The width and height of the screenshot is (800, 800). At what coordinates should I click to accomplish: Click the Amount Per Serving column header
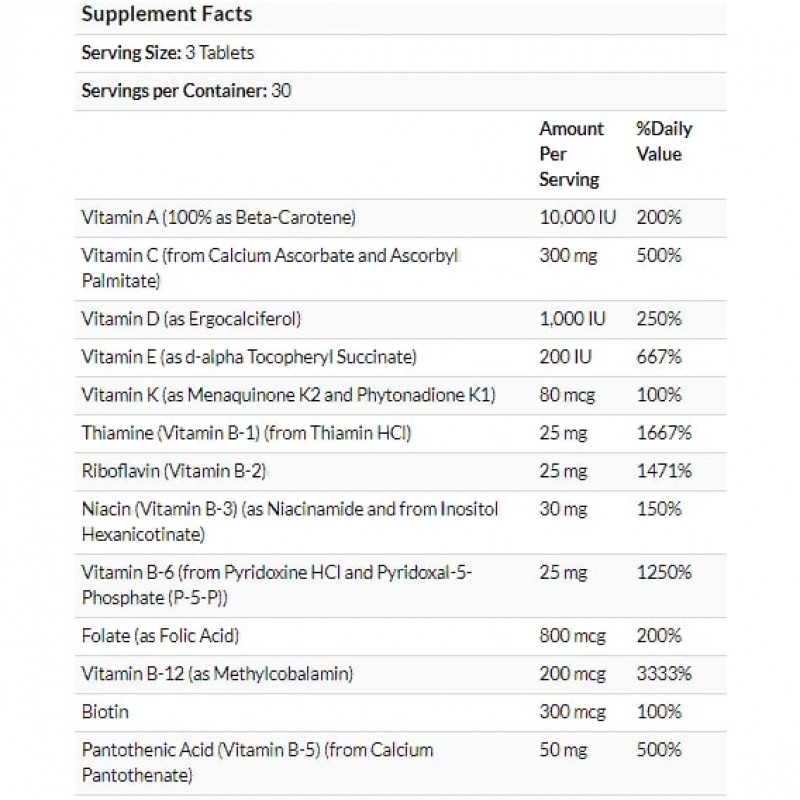point(572,154)
